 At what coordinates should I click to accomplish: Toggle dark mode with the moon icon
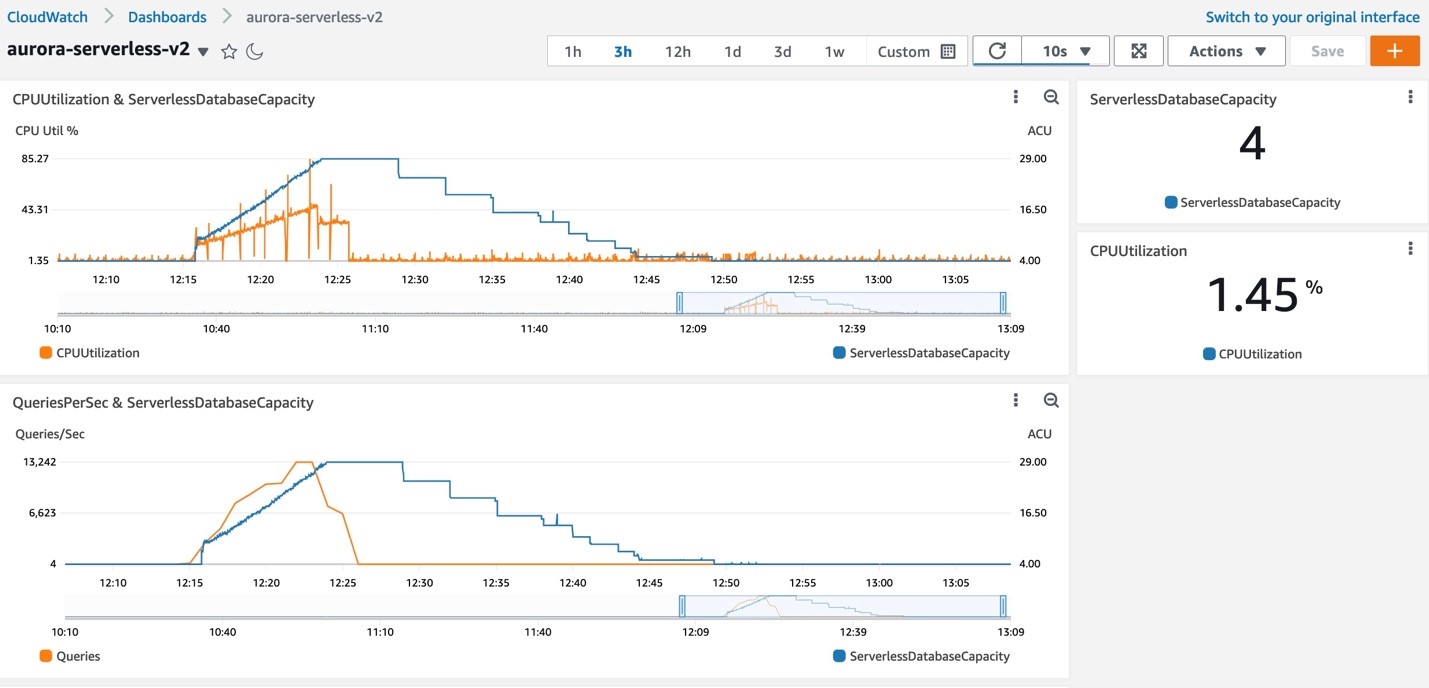point(254,49)
